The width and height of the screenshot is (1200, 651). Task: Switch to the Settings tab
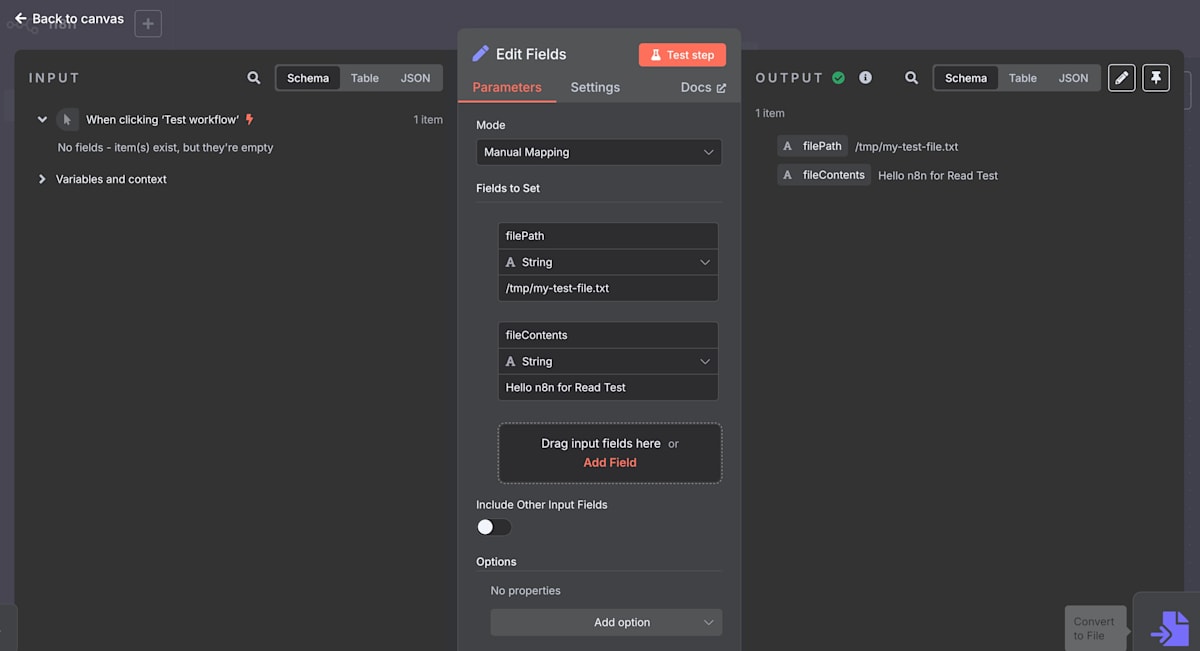tap(595, 87)
